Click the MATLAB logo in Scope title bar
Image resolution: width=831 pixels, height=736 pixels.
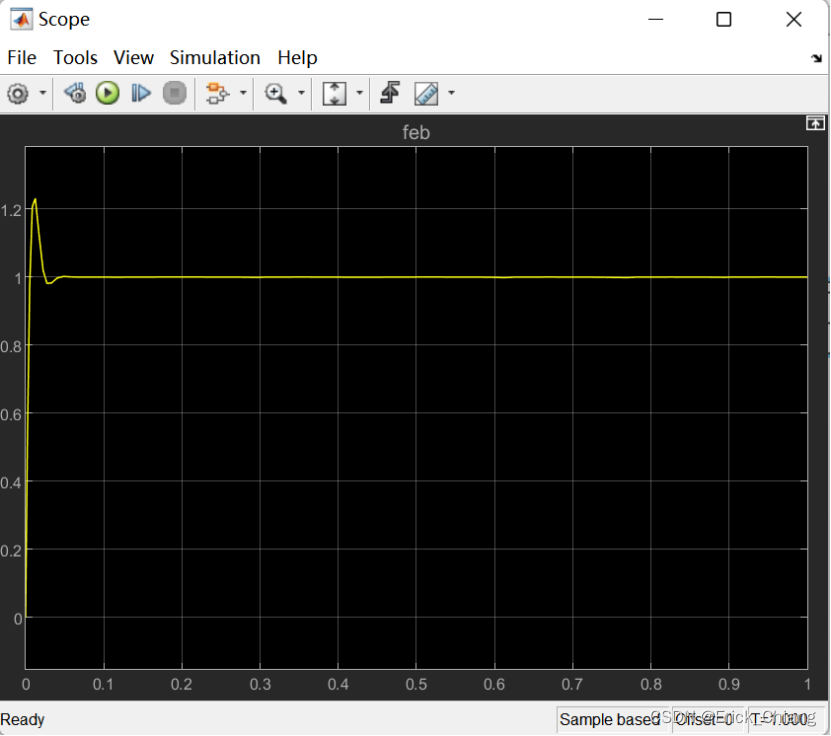(21, 20)
